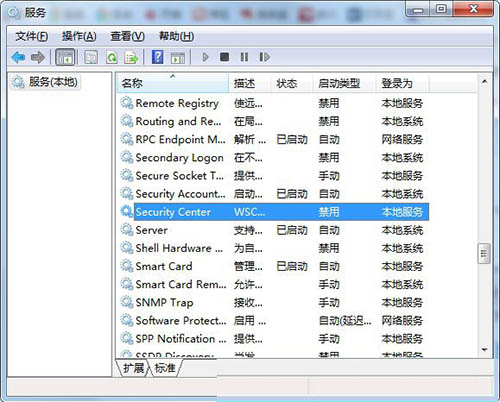The height and width of the screenshot is (402, 500).
Task: Open the 查看(V) menu
Action: click(127, 36)
